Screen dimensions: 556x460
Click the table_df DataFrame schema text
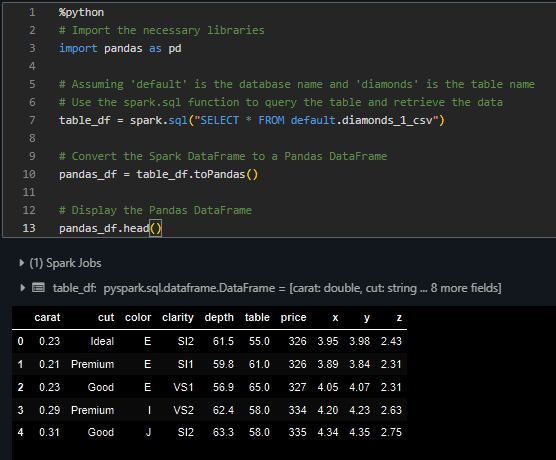(277, 288)
